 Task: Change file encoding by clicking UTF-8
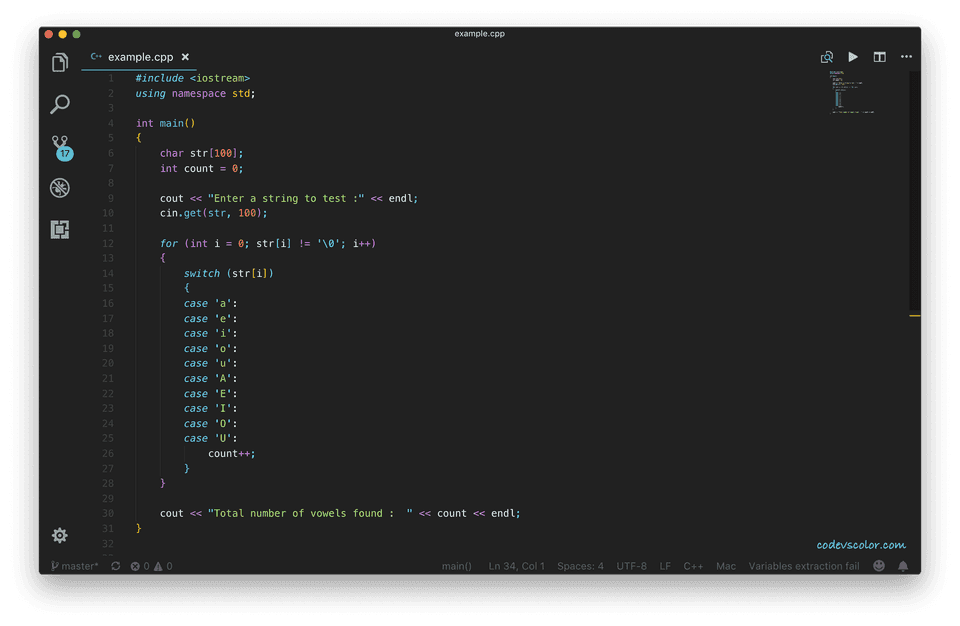[631, 566]
